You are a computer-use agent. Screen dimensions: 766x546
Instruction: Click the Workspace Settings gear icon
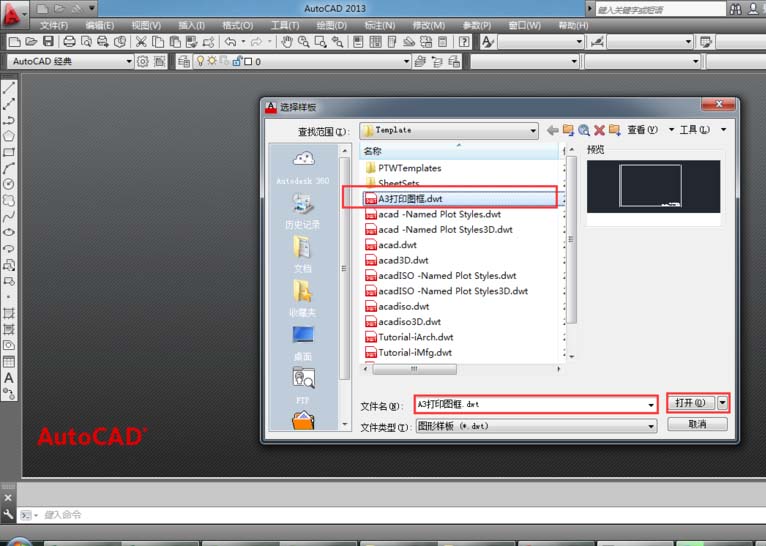pos(143,62)
